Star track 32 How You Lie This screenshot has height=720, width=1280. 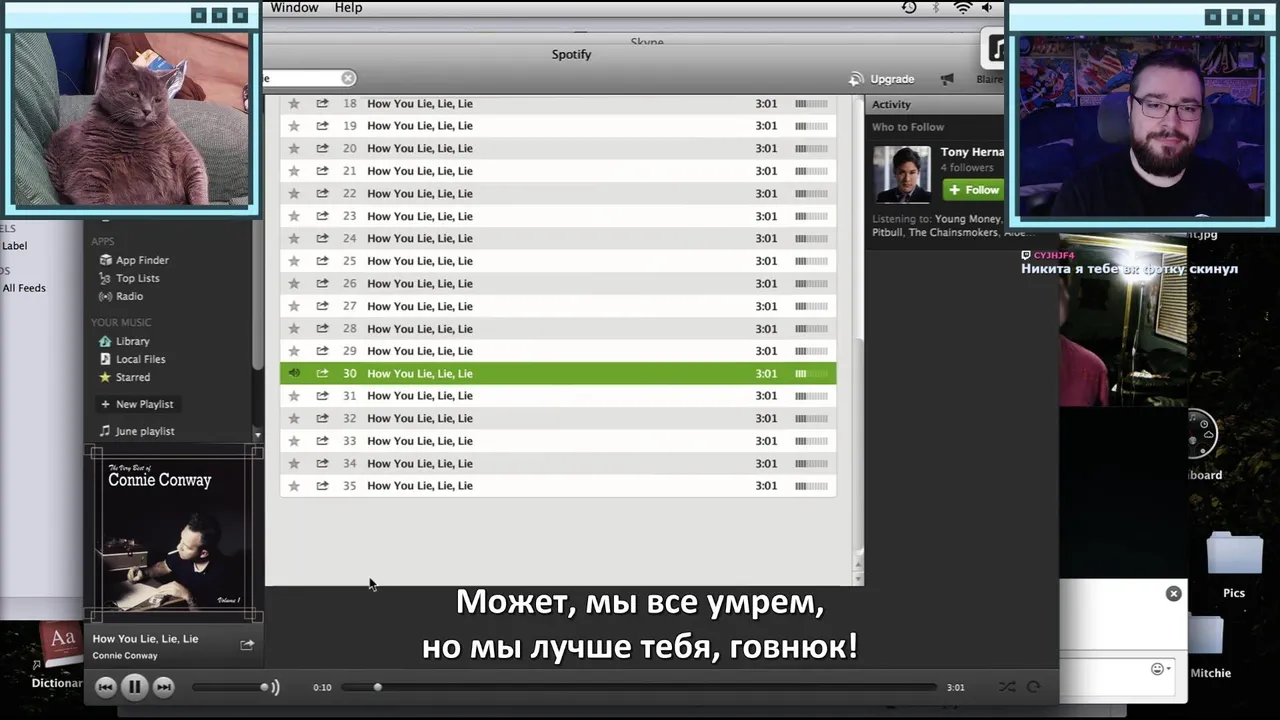click(x=294, y=418)
